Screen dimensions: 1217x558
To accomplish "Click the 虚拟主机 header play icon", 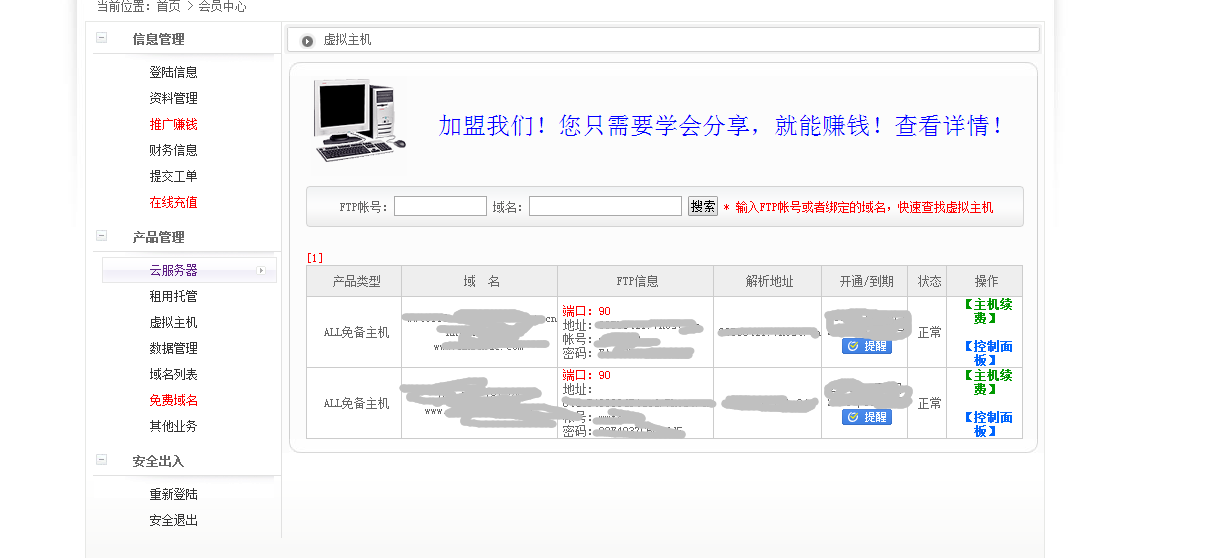I will pyautogui.click(x=307, y=41).
